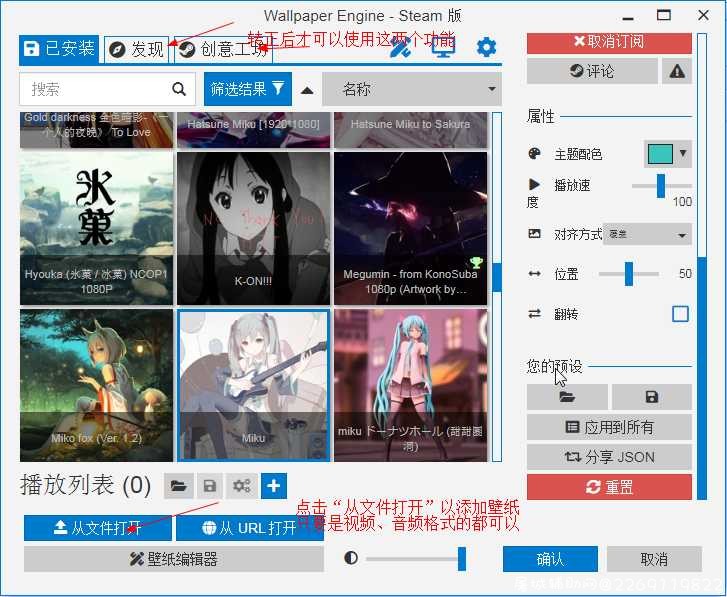This screenshot has width=727, height=597.
Task: Open settings gear icon
Action: click(x=486, y=47)
